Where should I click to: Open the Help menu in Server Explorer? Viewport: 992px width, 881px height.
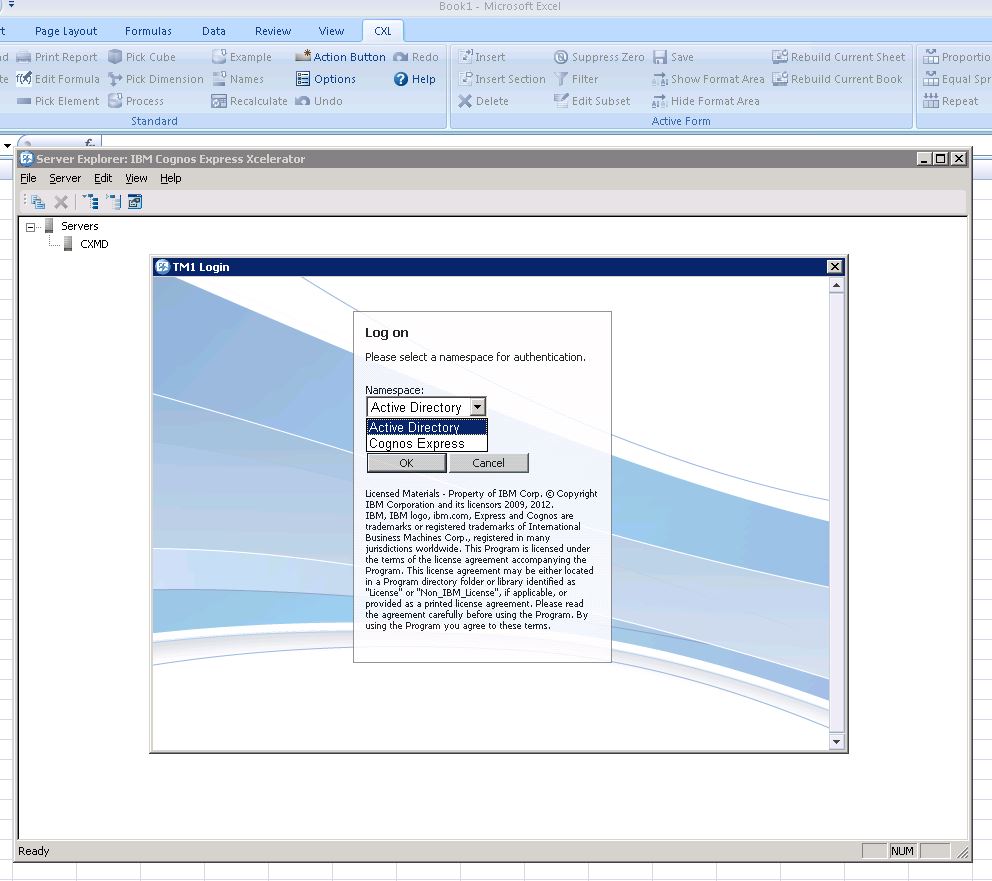[x=171, y=178]
